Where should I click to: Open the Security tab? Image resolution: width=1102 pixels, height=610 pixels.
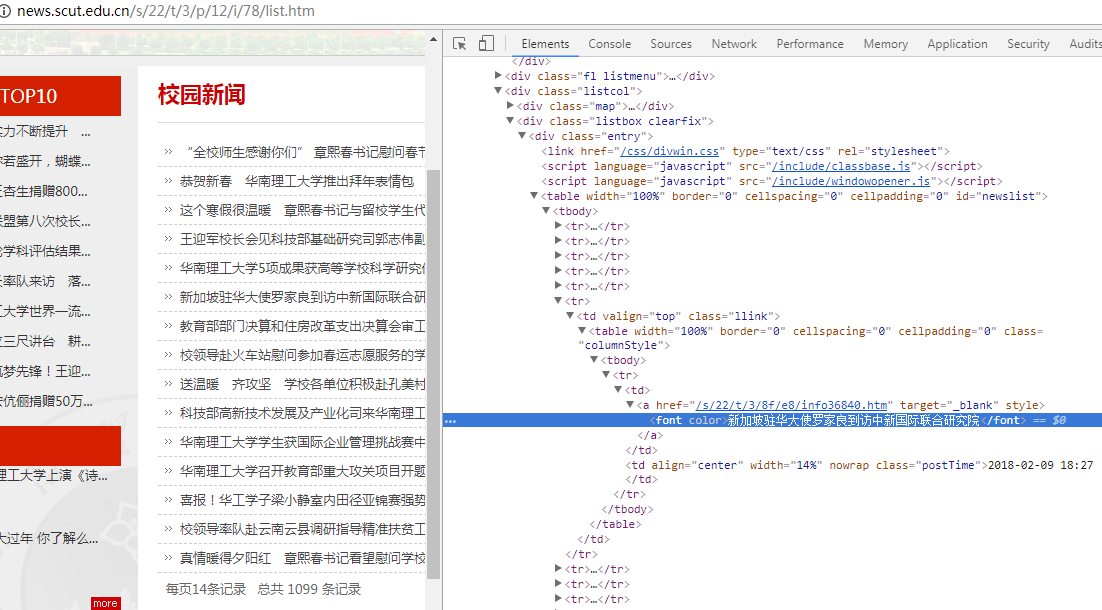1028,44
